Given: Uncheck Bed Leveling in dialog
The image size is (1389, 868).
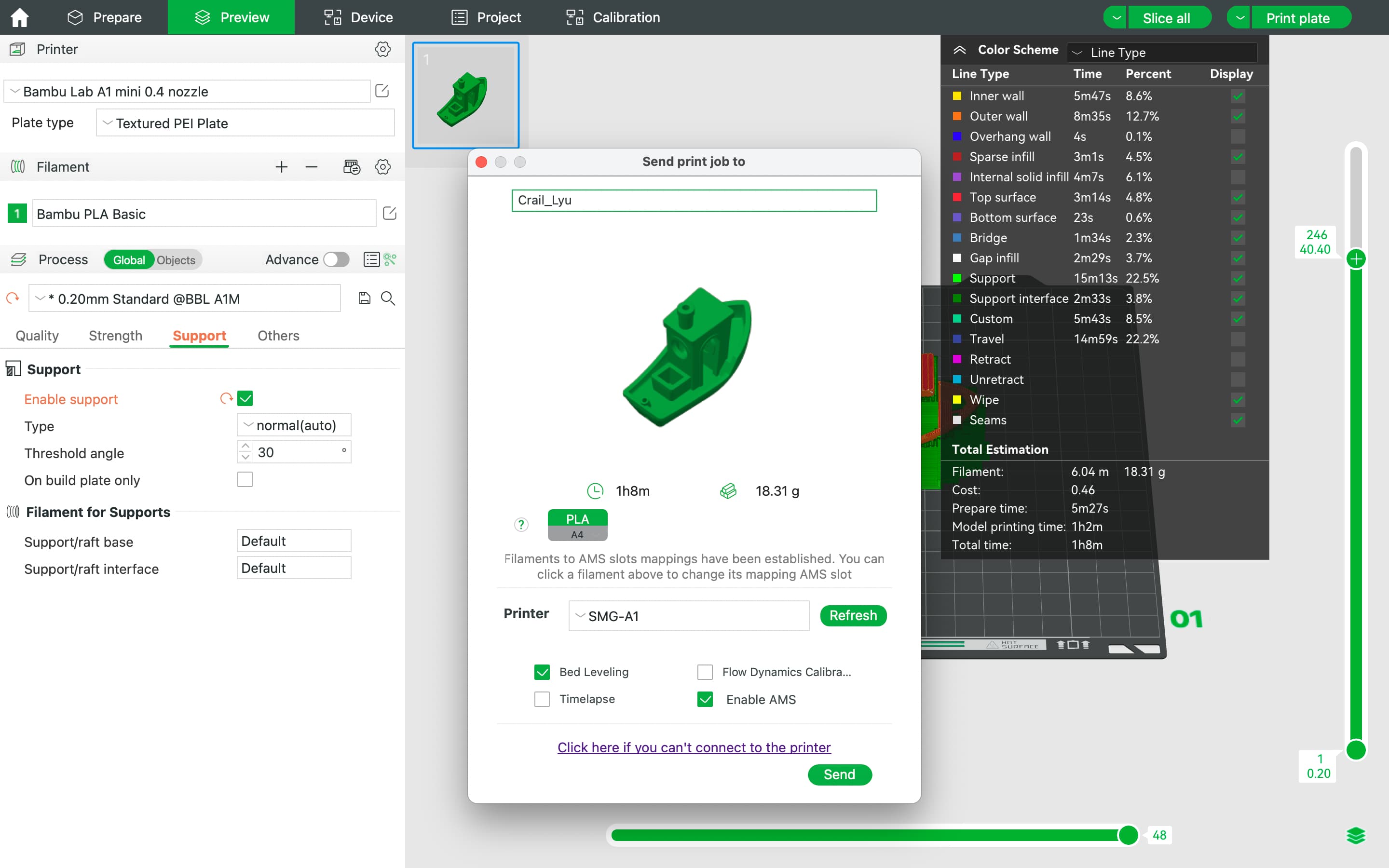Looking at the screenshot, I should (x=542, y=672).
